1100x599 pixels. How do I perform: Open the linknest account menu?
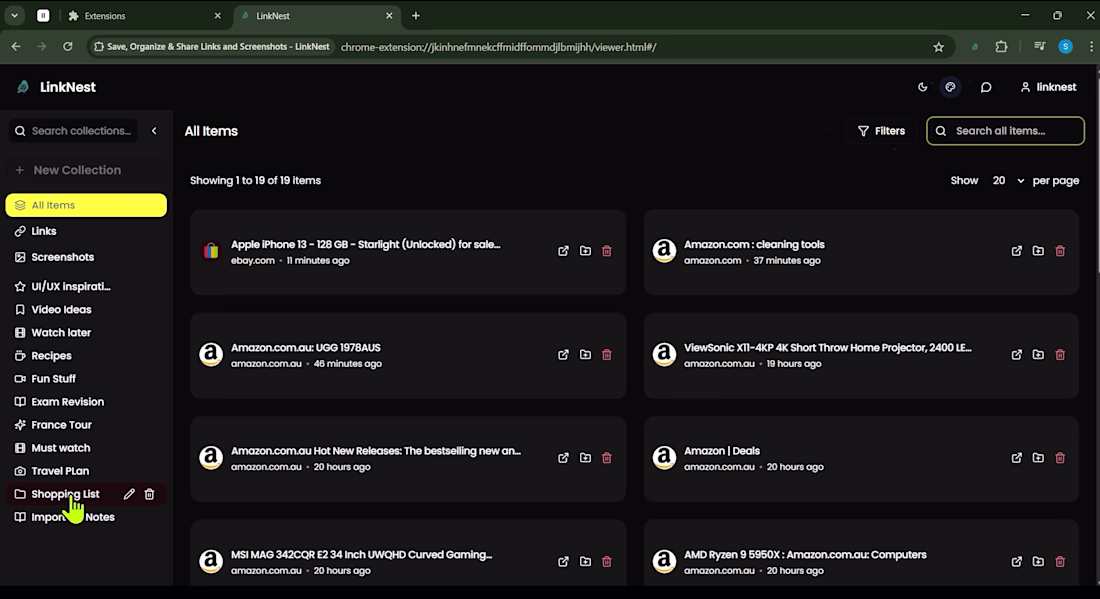click(x=1048, y=87)
